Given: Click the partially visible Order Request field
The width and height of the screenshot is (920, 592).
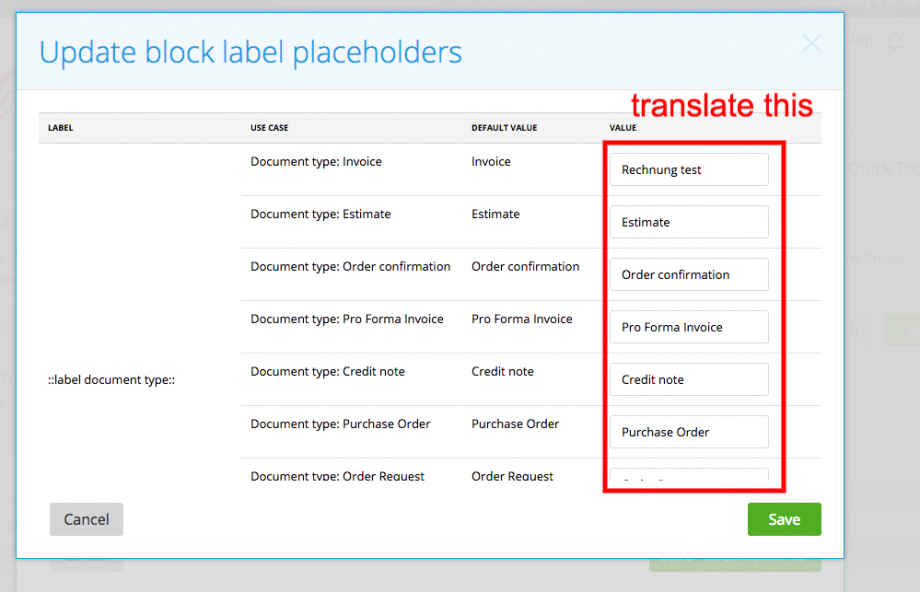Looking at the screenshot, I should (x=688, y=477).
